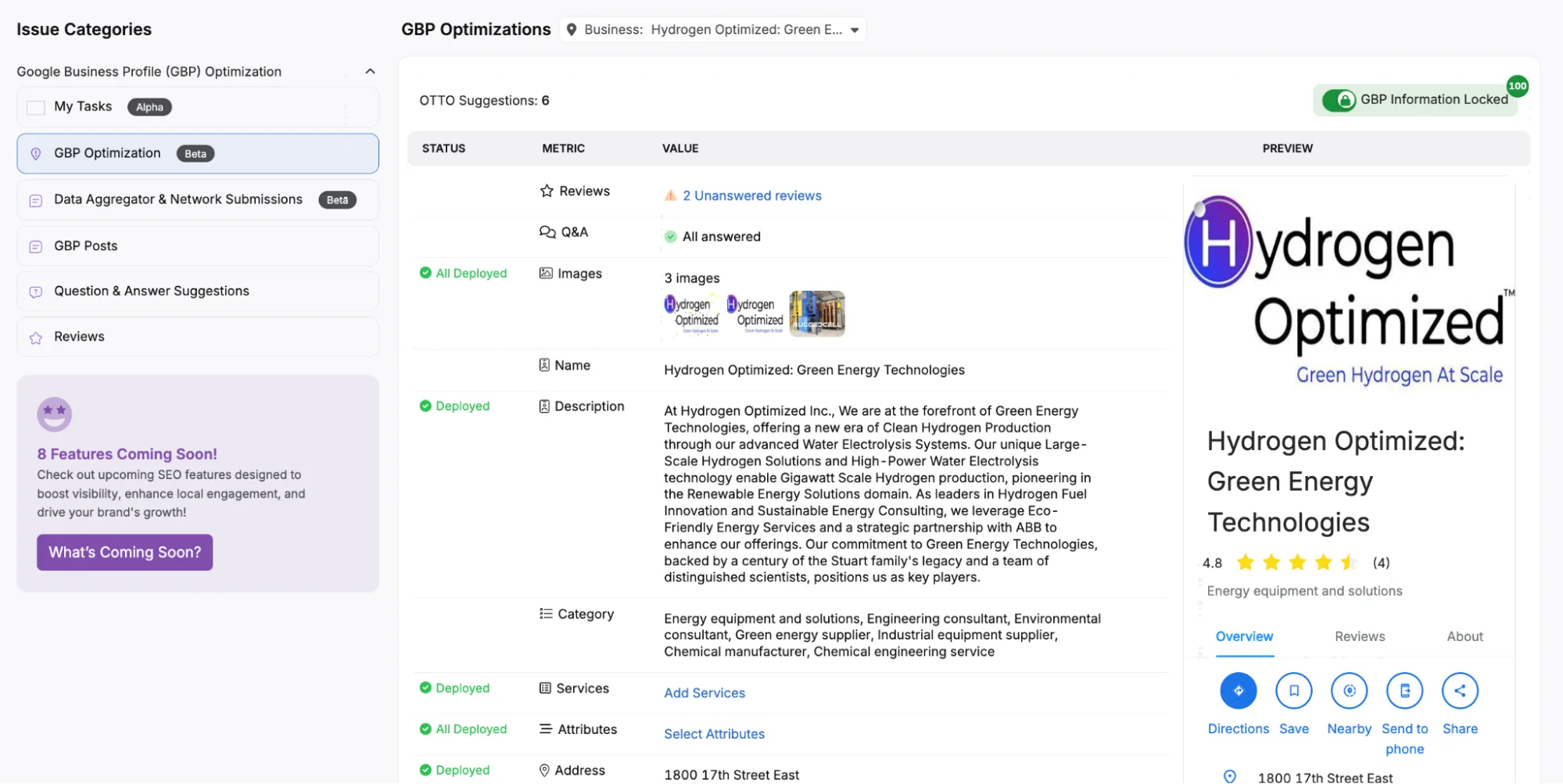Open the second Hydrogen Optimized logo thumbnail

(754, 314)
